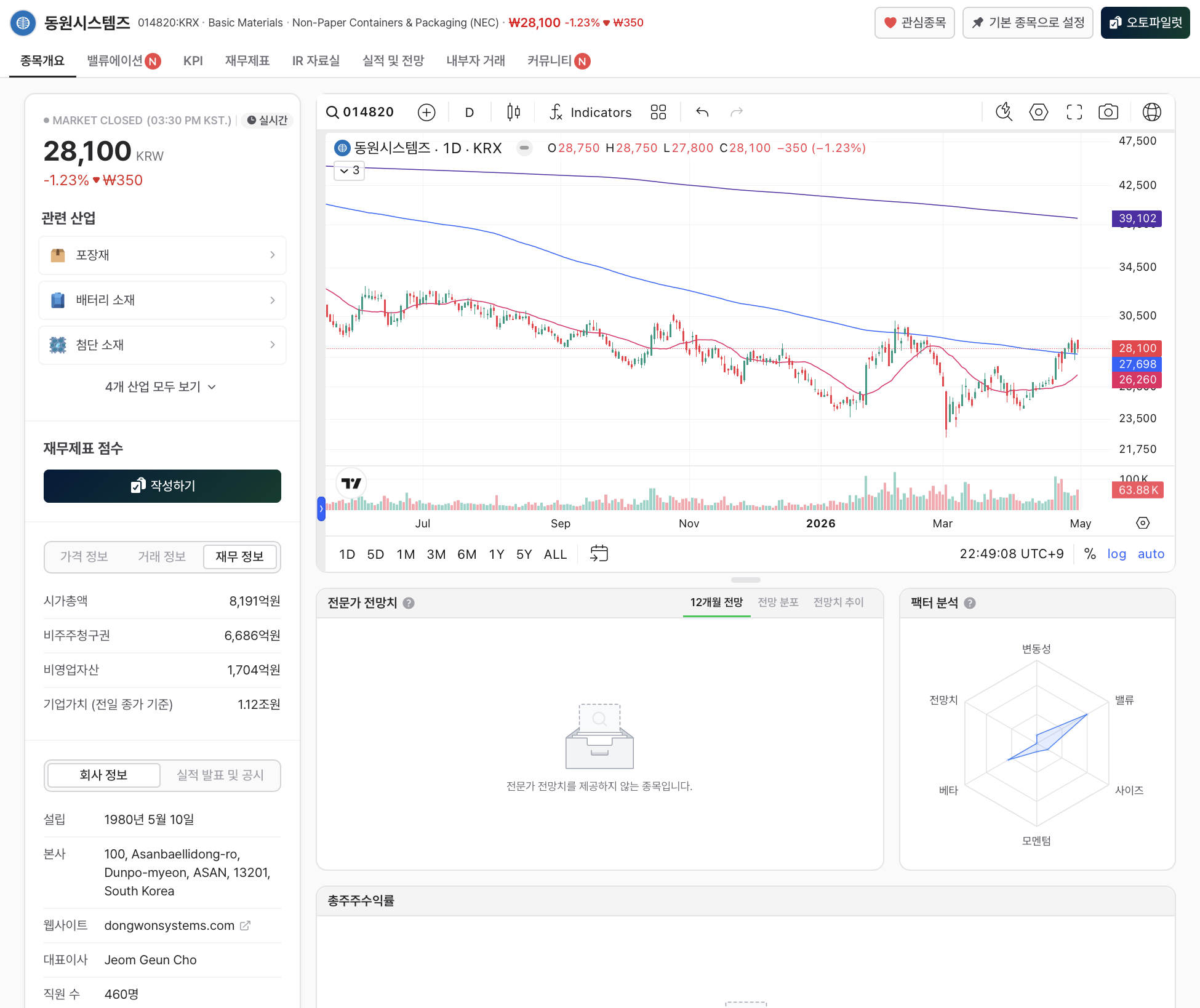The height and width of the screenshot is (1008, 1200).
Task: Open the globe language icon on chart toolbar
Action: (x=1152, y=112)
